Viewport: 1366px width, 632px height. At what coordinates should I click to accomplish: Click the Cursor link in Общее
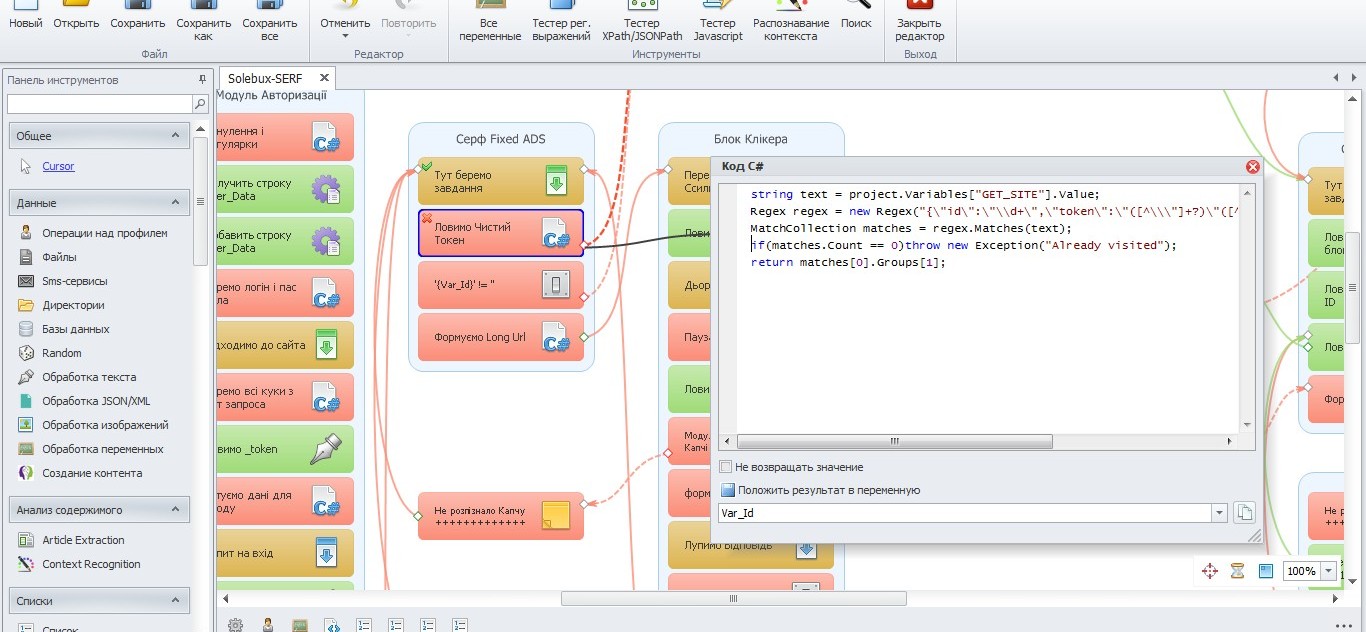click(x=58, y=167)
